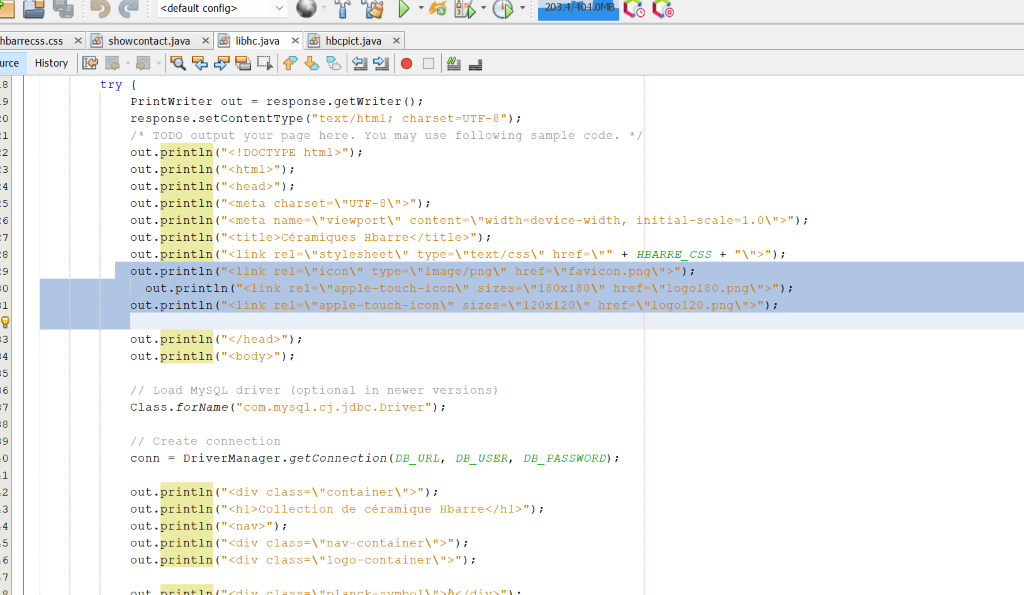Expand Profile Project dropdown arrow
1024x595 pixels.
coord(522,9)
